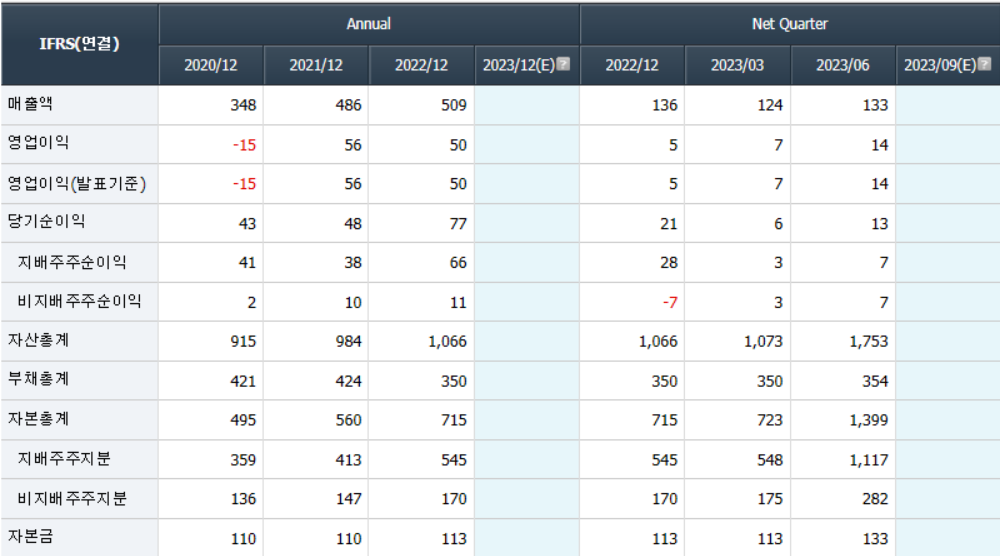Click 지배주주순이익 quarterly value 28
The width and height of the screenshot is (1000, 556).
click(x=668, y=263)
